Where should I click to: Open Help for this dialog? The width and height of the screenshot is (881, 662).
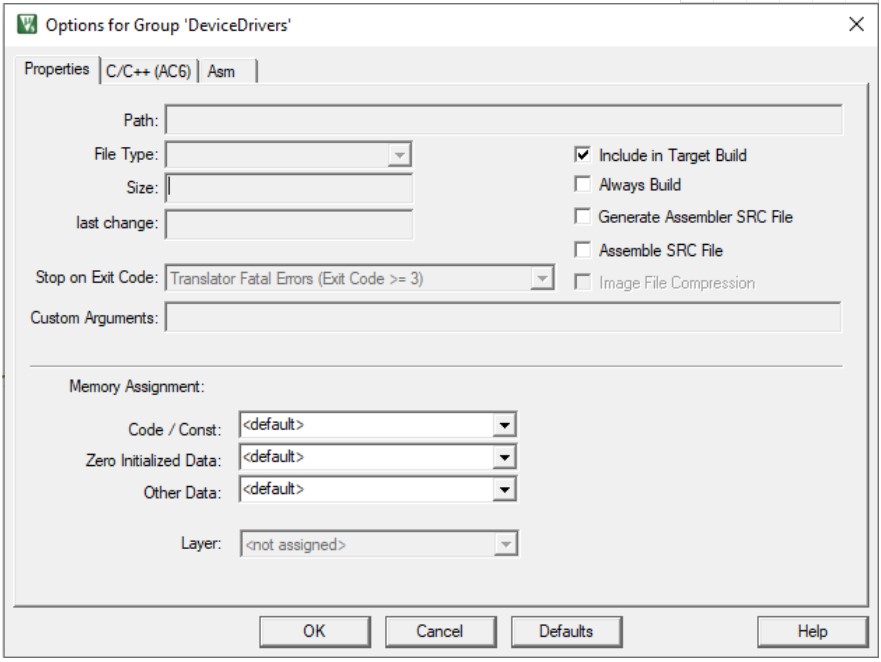coord(812,631)
